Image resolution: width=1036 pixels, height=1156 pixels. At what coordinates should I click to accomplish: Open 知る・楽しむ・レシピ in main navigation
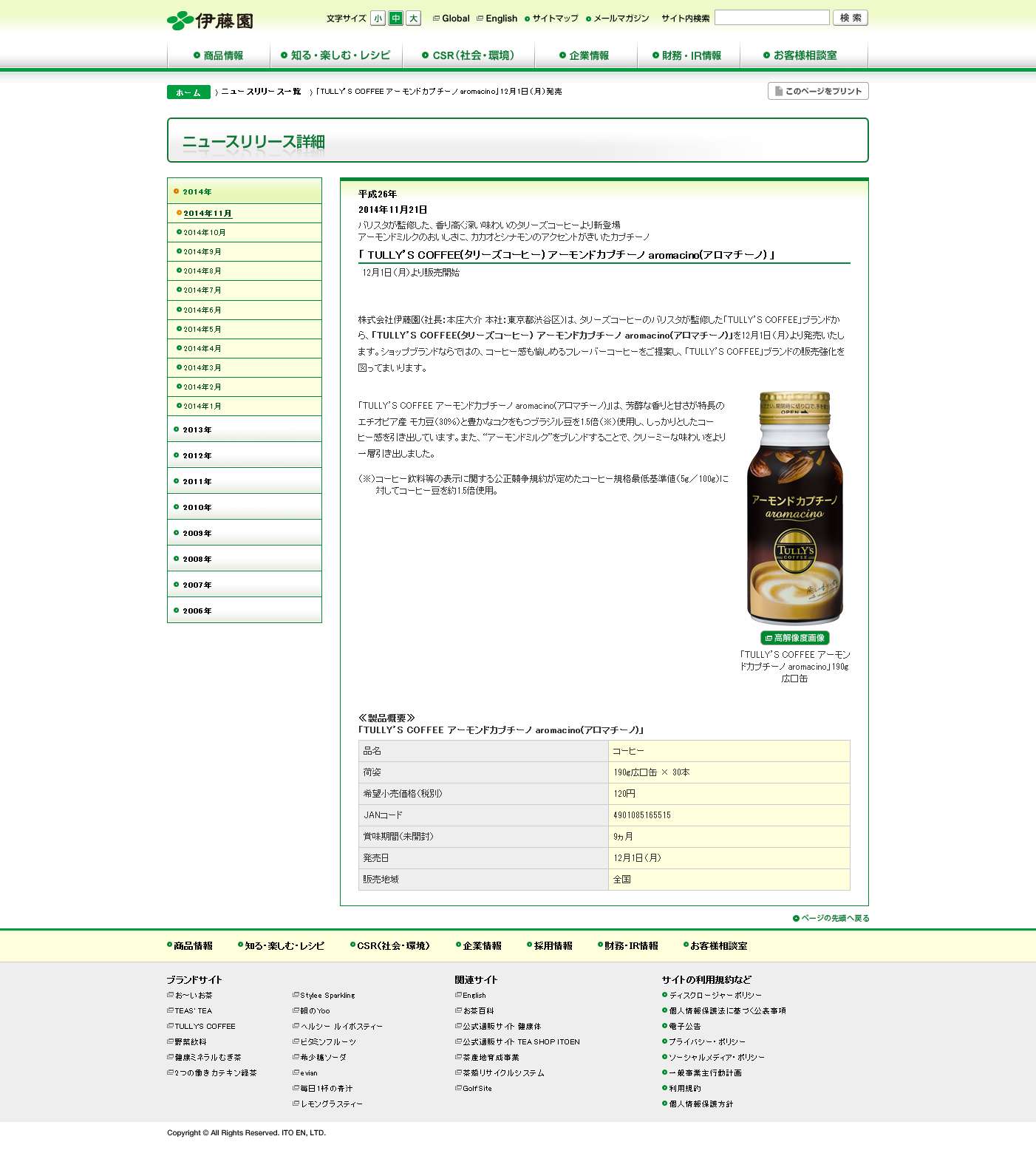click(336, 55)
